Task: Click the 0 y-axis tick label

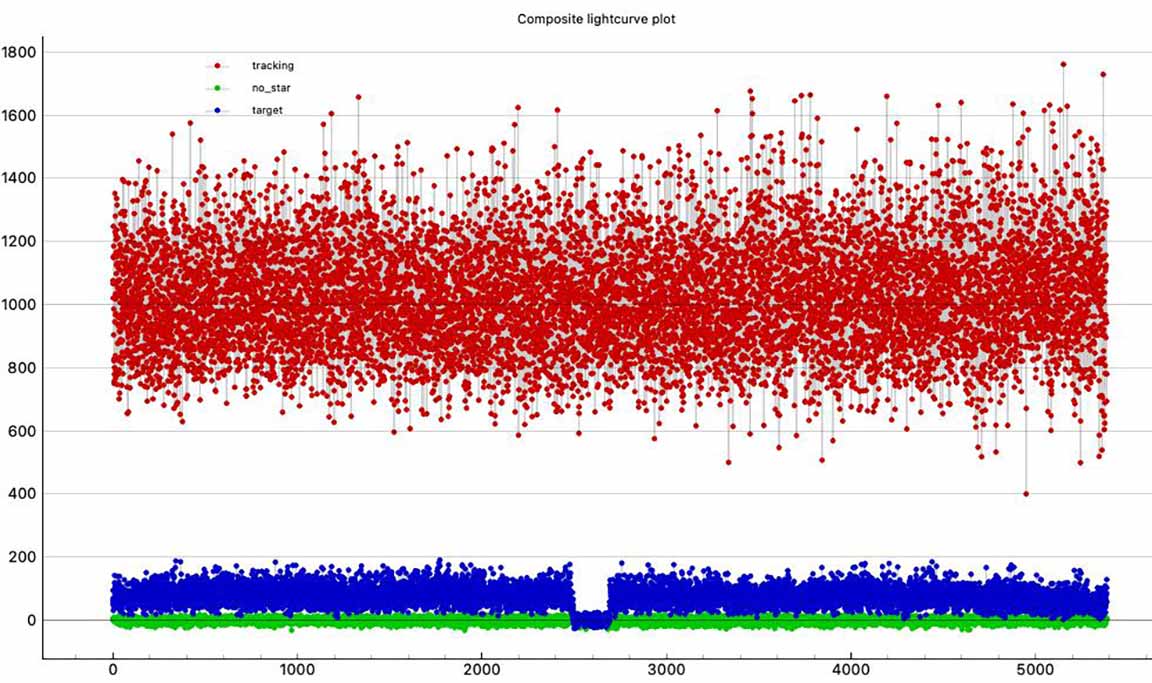Action: pyautogui.click(x=31, y=620)
